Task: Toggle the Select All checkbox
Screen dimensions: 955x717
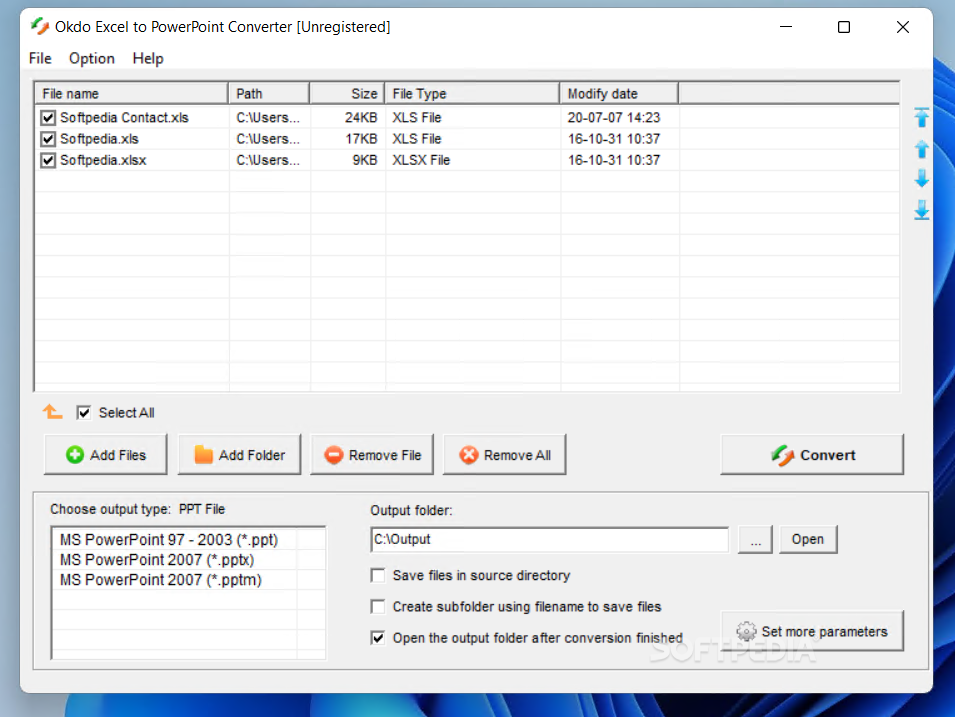Action: click(x=83, y=412)
